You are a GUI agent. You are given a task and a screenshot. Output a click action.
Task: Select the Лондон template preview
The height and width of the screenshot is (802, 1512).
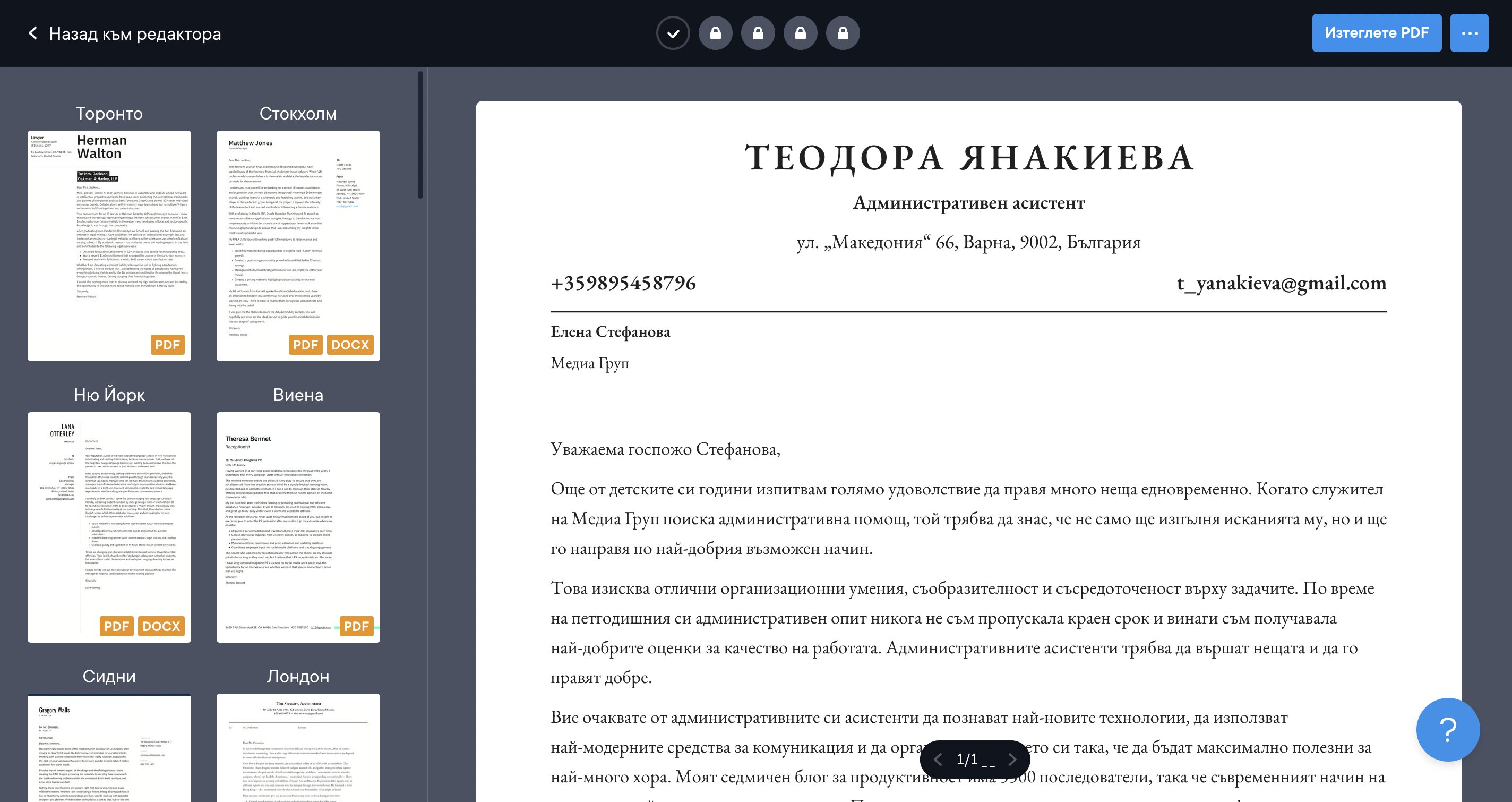pyautogui.click(x=298, y=747)
